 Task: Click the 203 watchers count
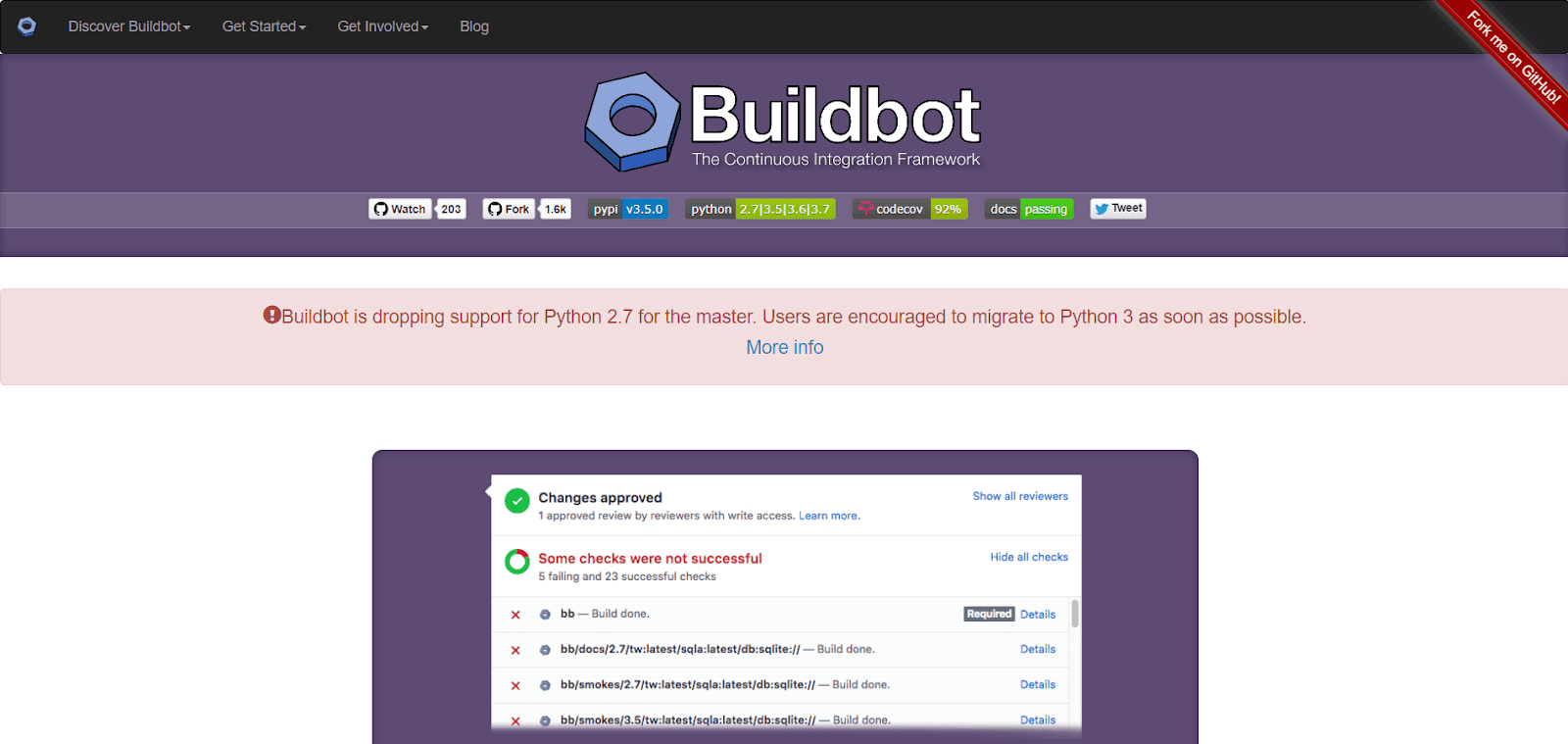tap(451, 209)
